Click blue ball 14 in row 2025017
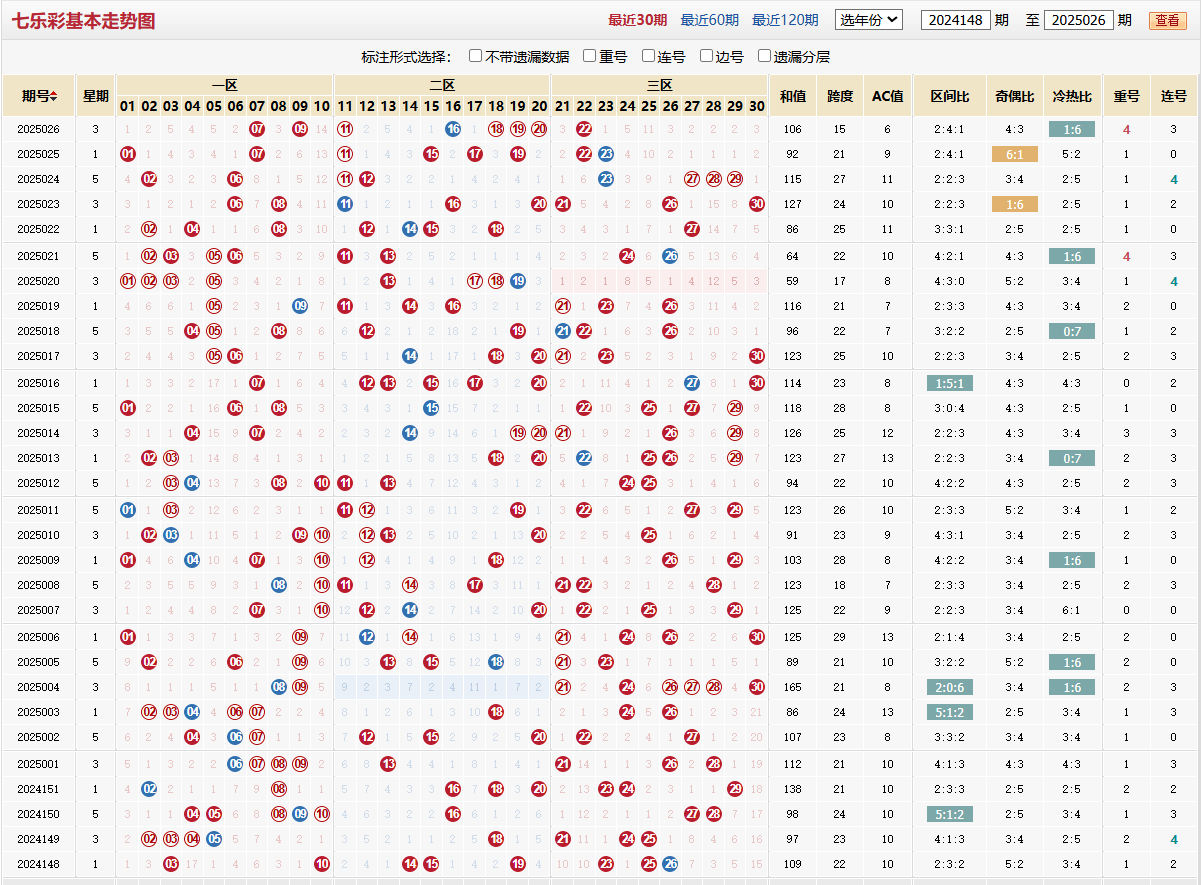This screenshot has height=885, width=1201. coord(410,356)
